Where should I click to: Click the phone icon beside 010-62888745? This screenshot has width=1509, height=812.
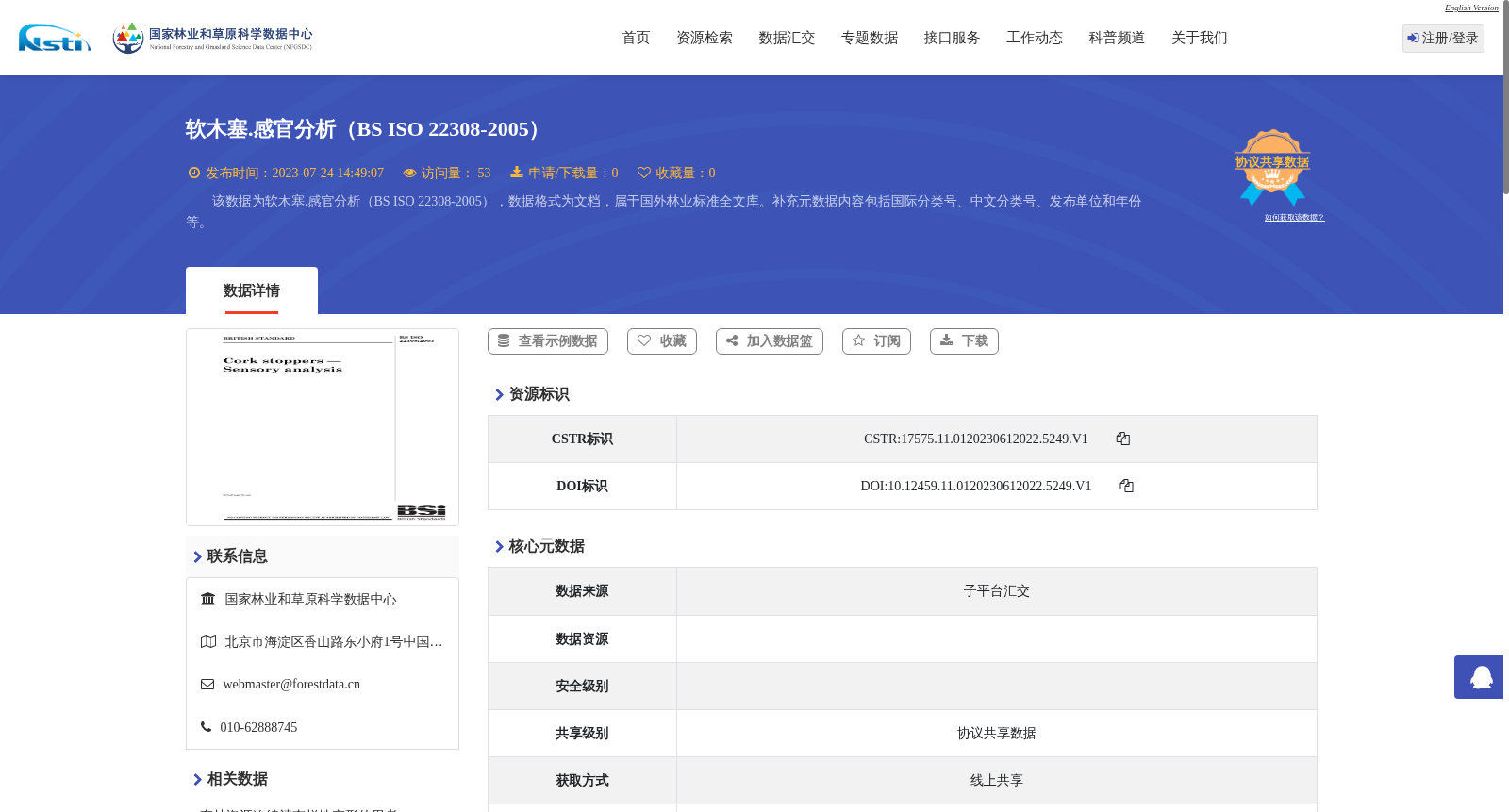coord(206,727)
